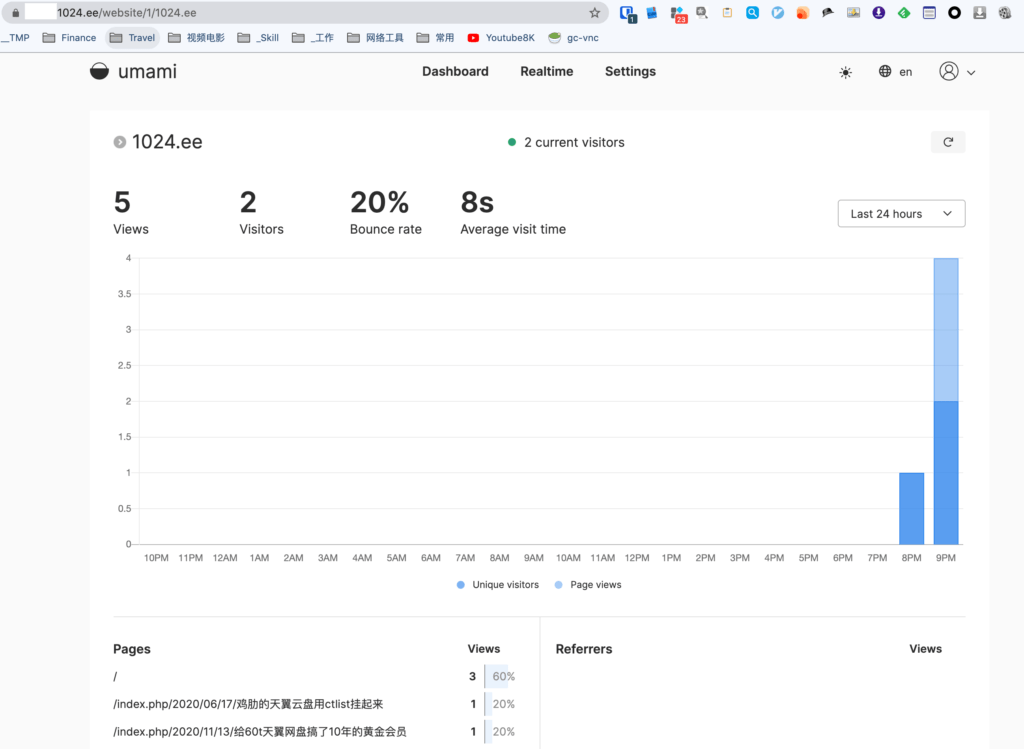
Task: Expand the 1024.ee website arrow icon
Action: 120,142
